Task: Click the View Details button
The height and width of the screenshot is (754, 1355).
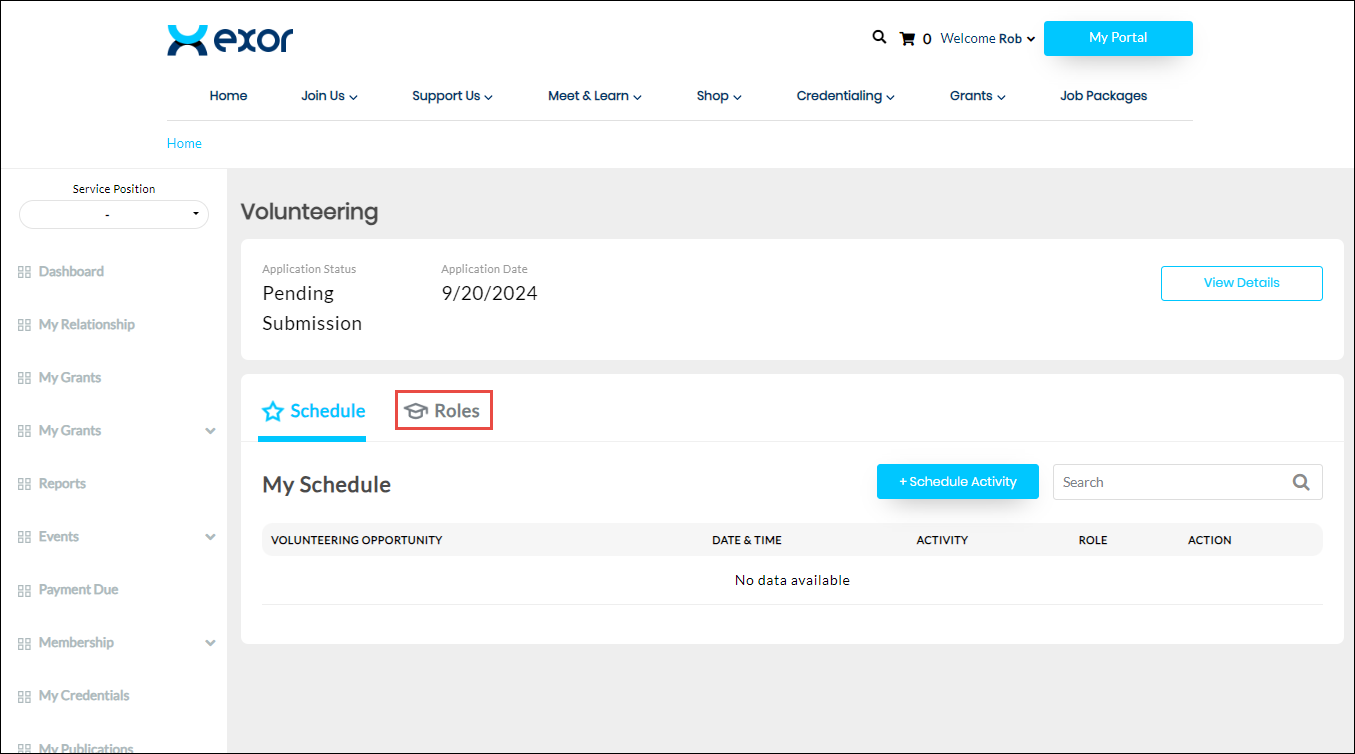Action: [1241, 283]
